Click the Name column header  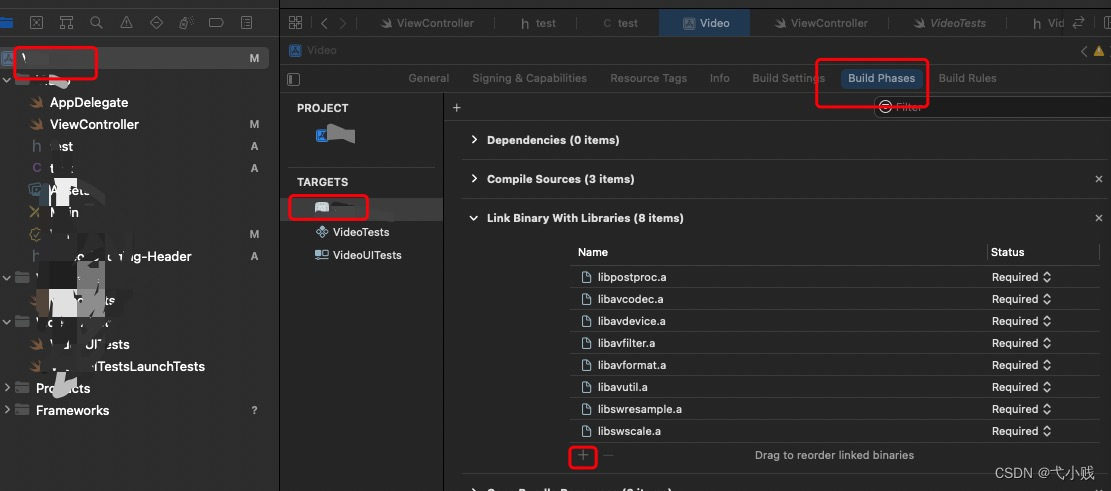(592, 252)
